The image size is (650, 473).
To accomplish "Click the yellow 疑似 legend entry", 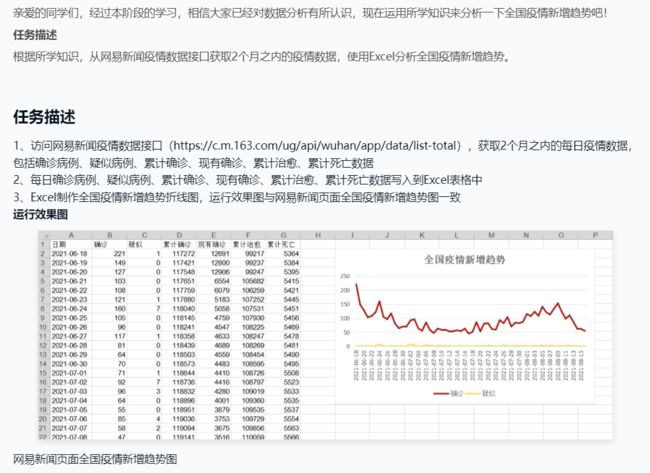I will point(481,393).
